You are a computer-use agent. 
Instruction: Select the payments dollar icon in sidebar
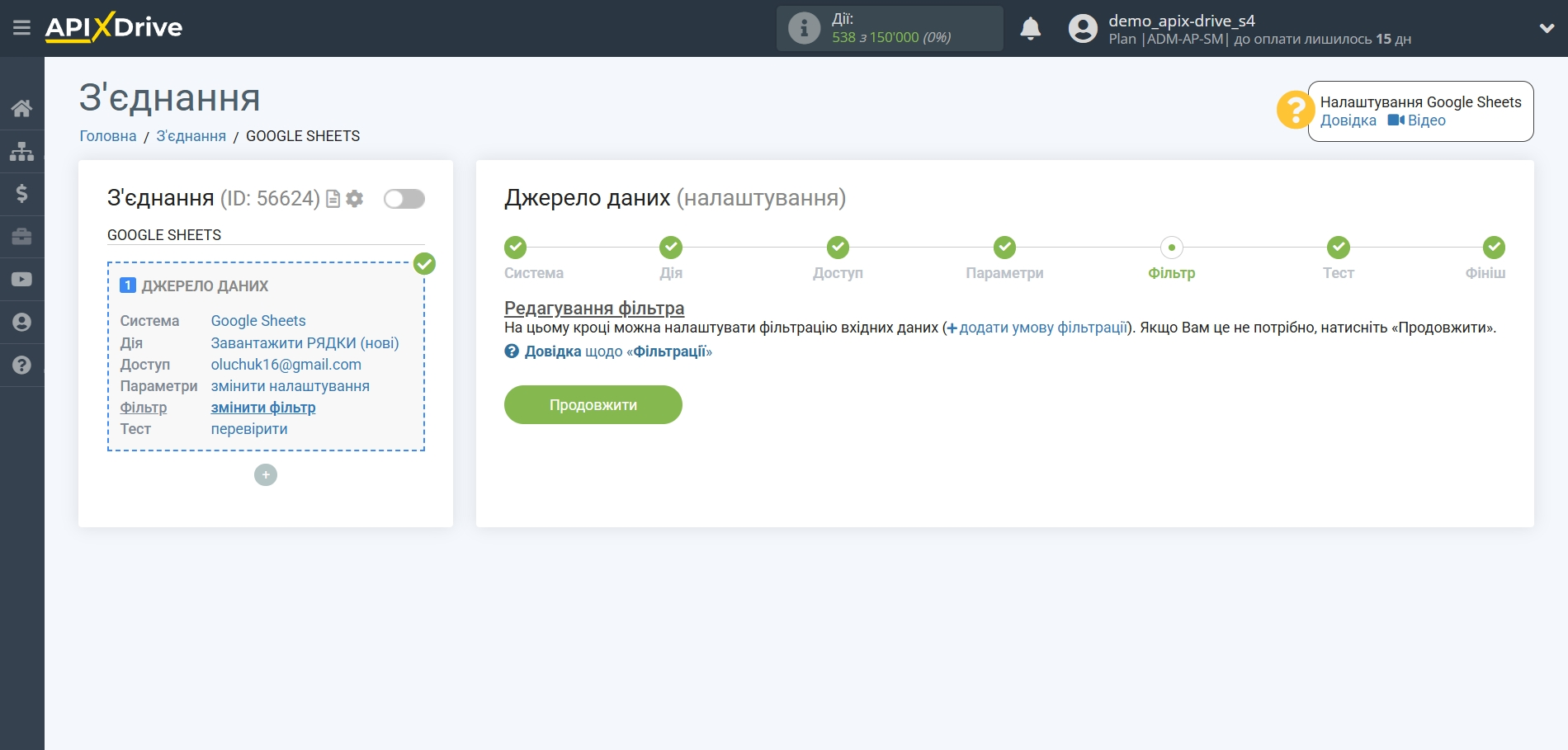(x=21, y=194)
